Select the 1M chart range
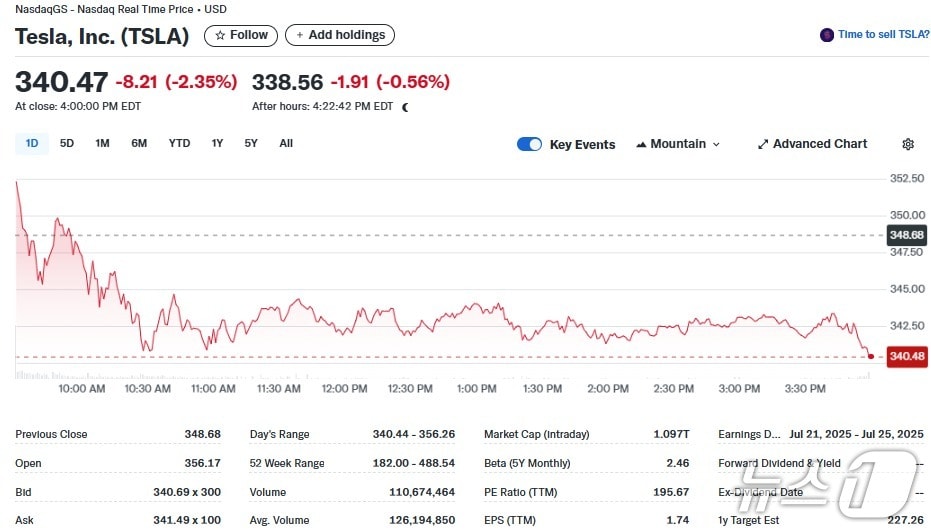 click(102, 143)
